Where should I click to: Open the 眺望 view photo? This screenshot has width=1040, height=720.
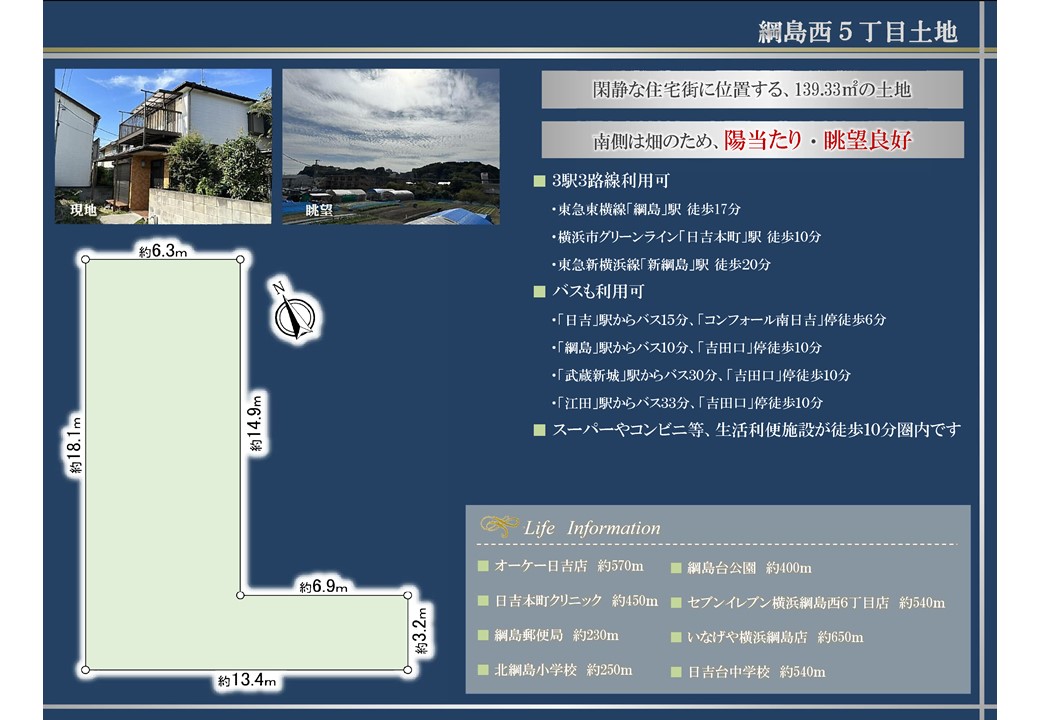pos(390,146)
